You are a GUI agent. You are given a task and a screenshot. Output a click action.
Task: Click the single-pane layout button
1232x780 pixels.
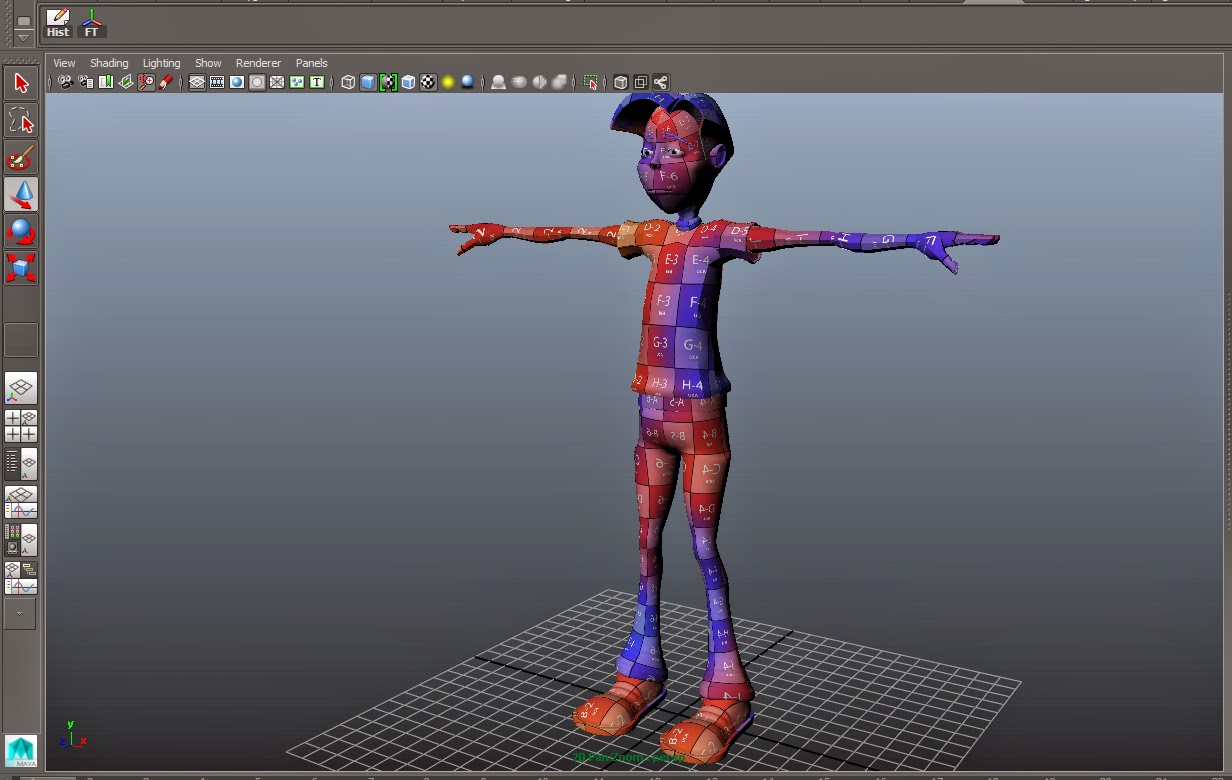coord(620,82)
